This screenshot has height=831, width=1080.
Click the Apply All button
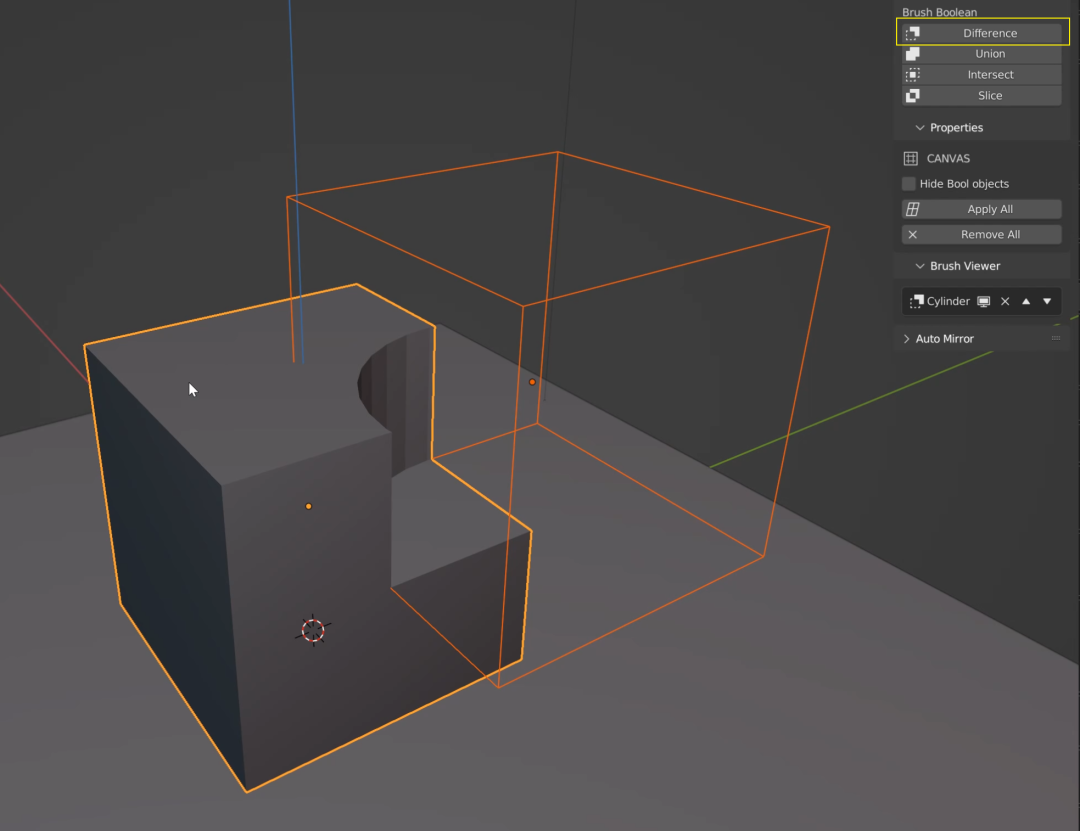click(982, 209)
